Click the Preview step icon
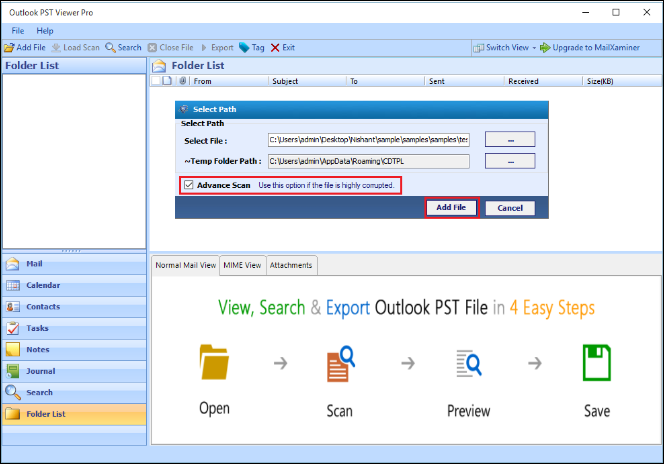Image resolution: width=664 pixels, height=464 pixels. coord(468,363)
